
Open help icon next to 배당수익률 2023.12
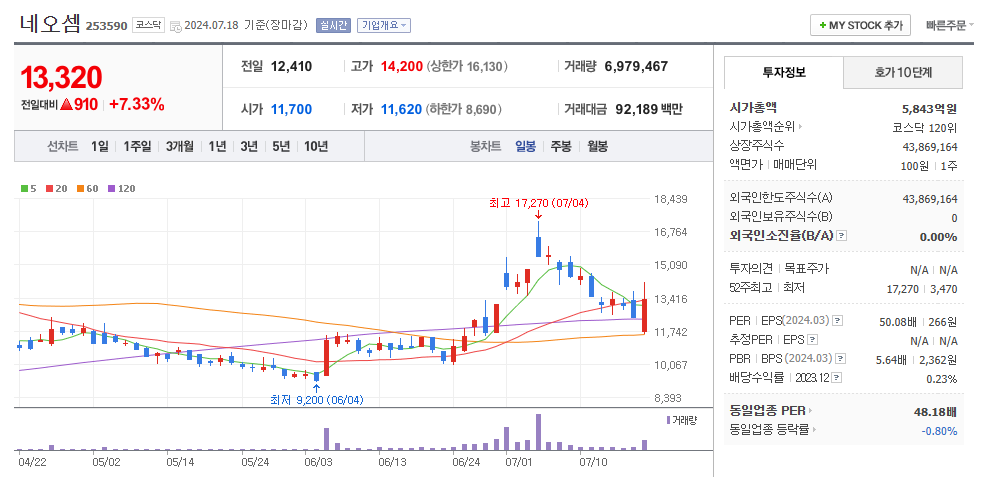[837, 378]
